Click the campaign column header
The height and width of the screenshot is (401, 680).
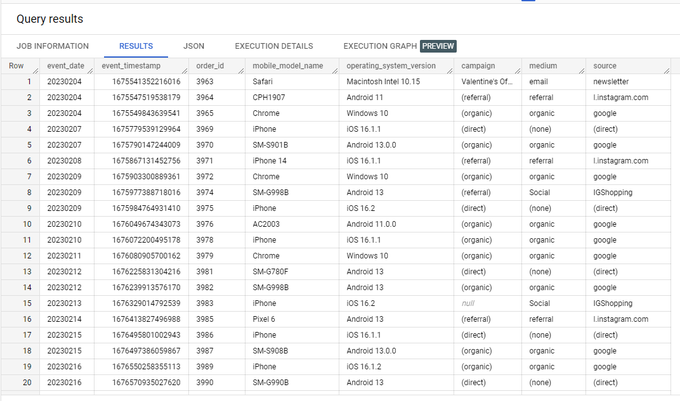[478, 66]
